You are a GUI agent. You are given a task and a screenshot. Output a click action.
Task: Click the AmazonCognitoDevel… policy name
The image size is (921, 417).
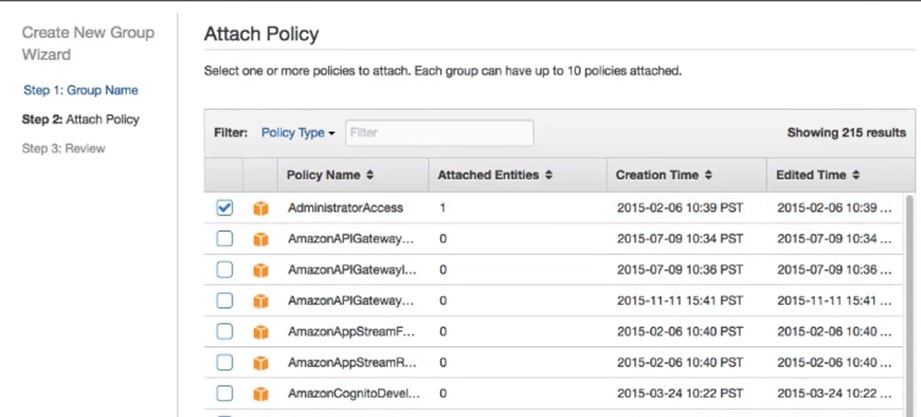tap(354, 394)
